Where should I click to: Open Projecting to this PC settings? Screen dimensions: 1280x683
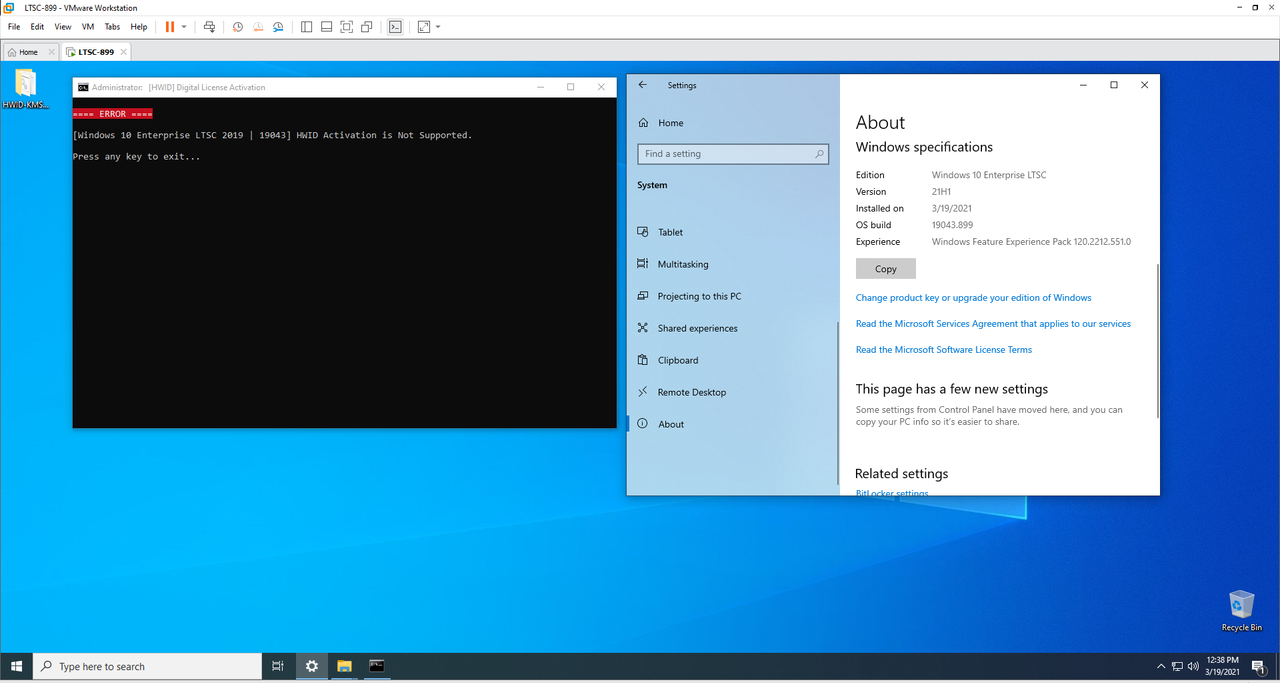click(x=699, y=296)
